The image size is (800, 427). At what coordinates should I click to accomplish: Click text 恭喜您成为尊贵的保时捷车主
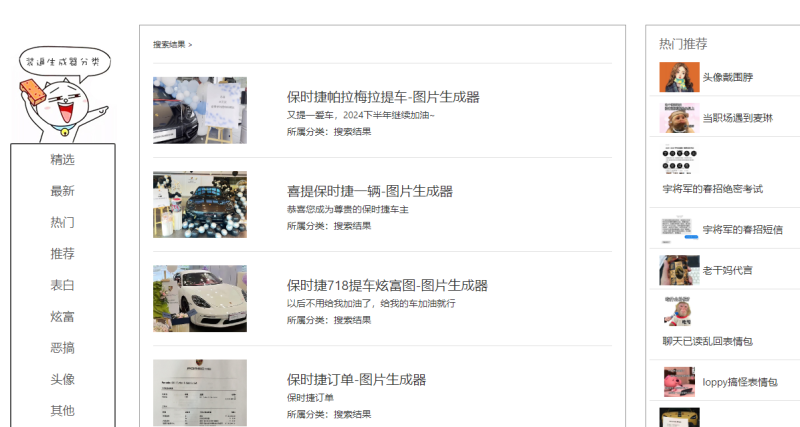(347, 210)
